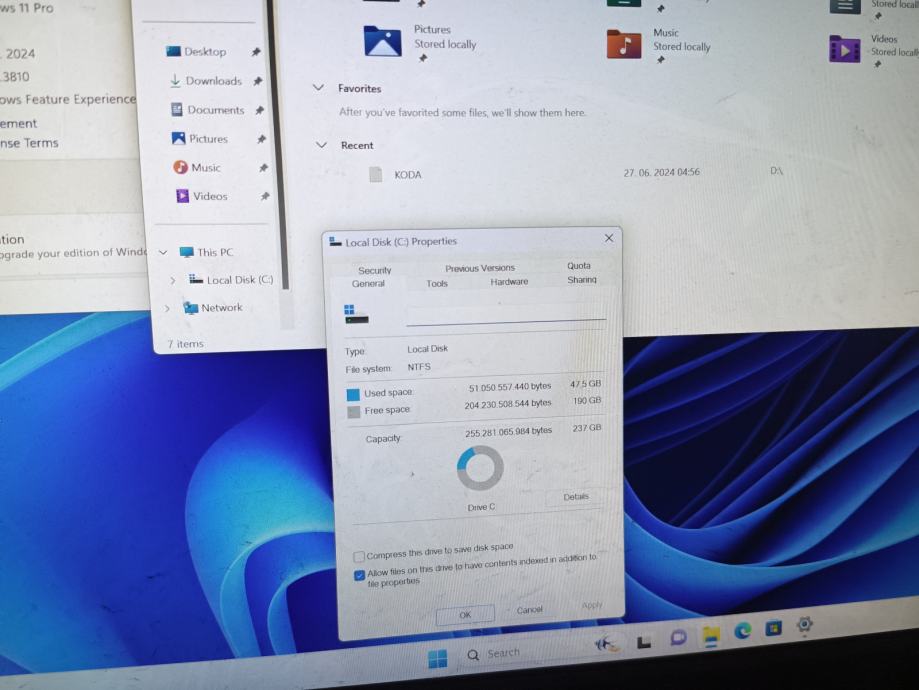This screenshot has height=690, width=919.
Task: Open the Desktop folder in the sidebar
Action: 204,52
